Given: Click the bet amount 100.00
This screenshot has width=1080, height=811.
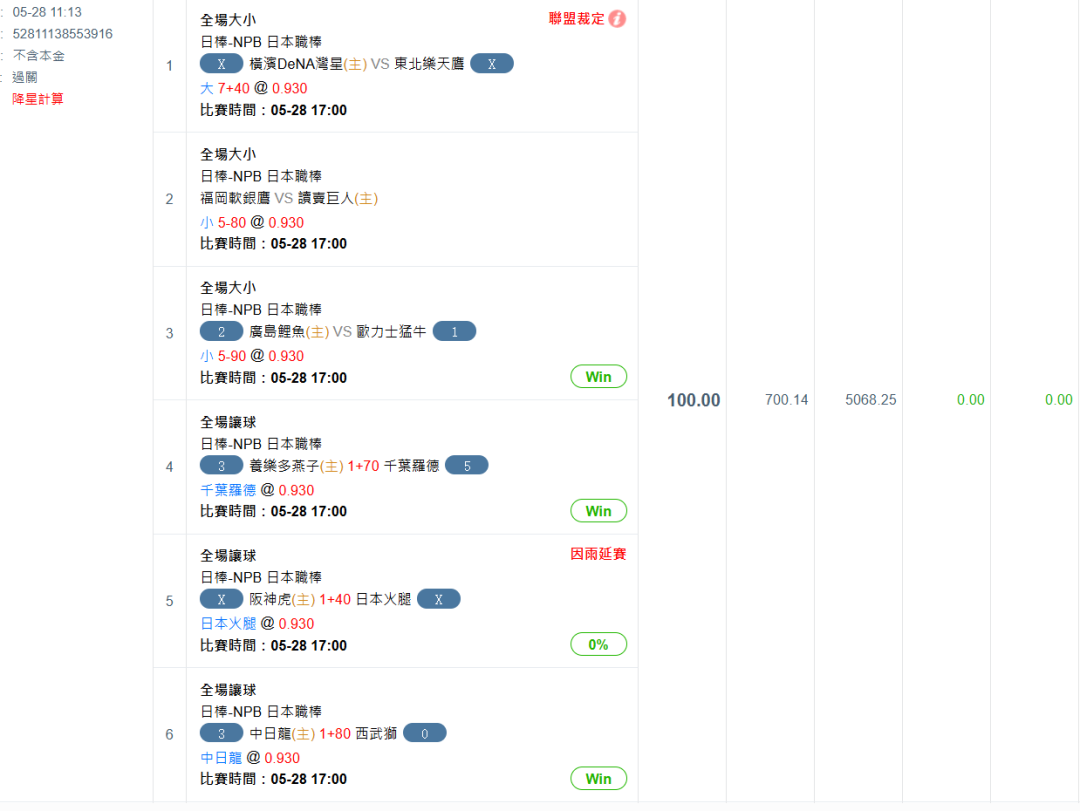Looking at the screenshot, I should (x=693, y=400).
